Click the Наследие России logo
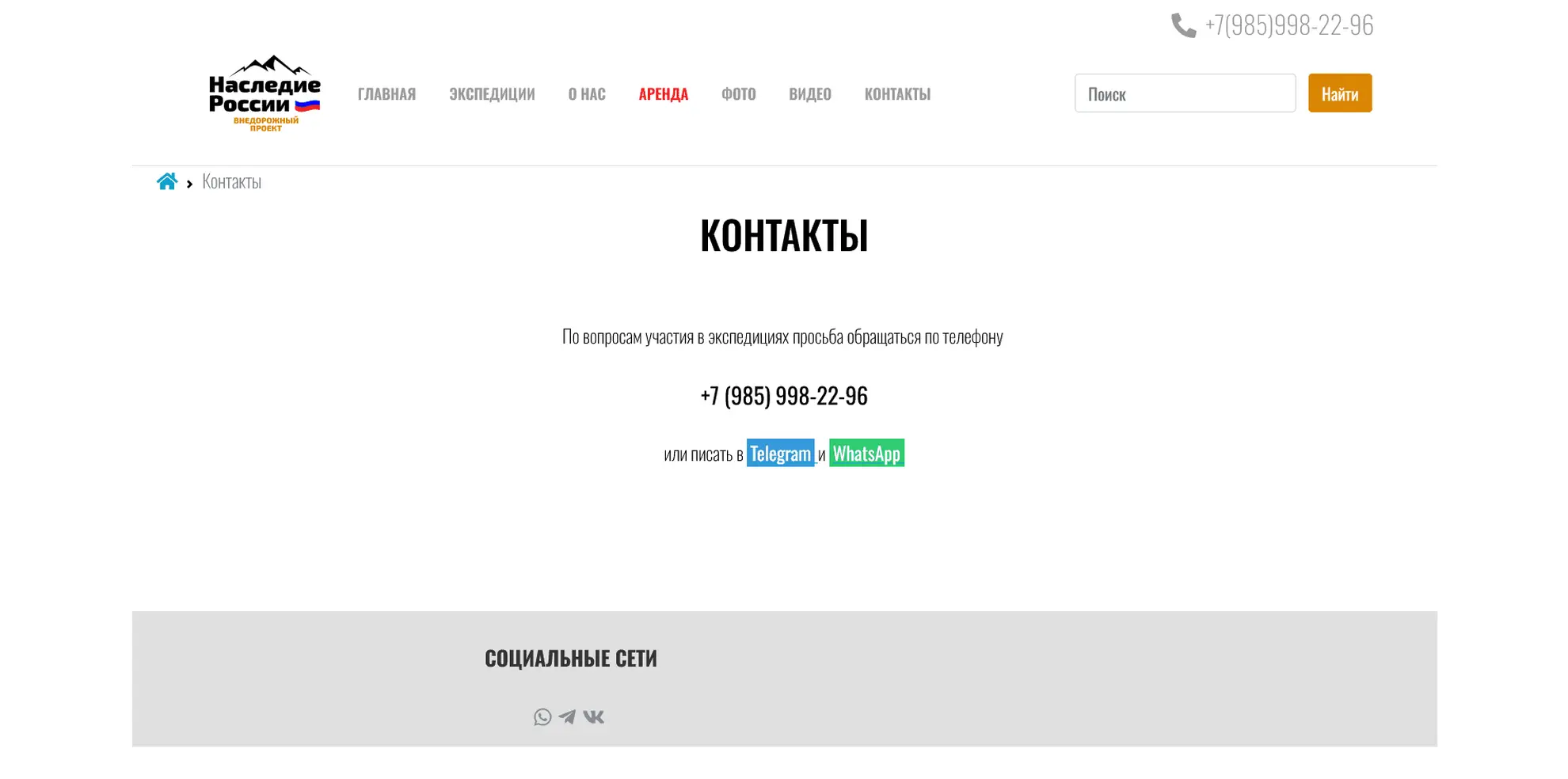 coord(265,93)
